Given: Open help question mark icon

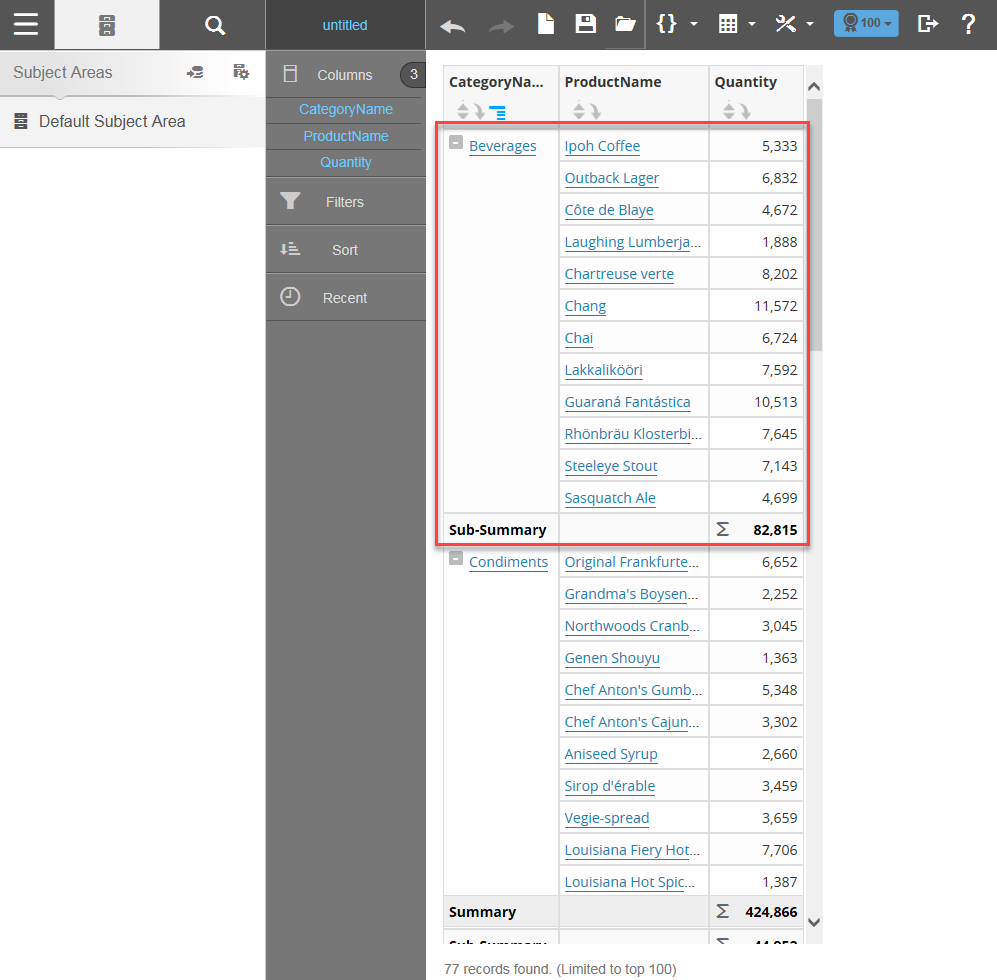Looking at the screenshot, I should [x=968, y=25].
